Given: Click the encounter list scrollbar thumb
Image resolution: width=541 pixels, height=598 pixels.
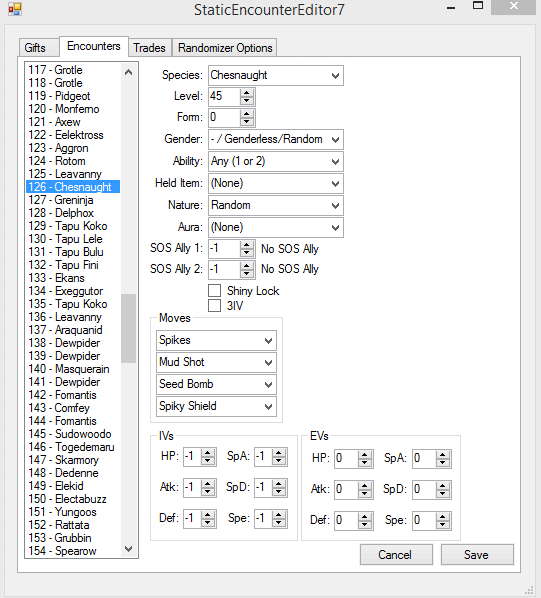Looking at the screenshot, I should click(128, 328).
